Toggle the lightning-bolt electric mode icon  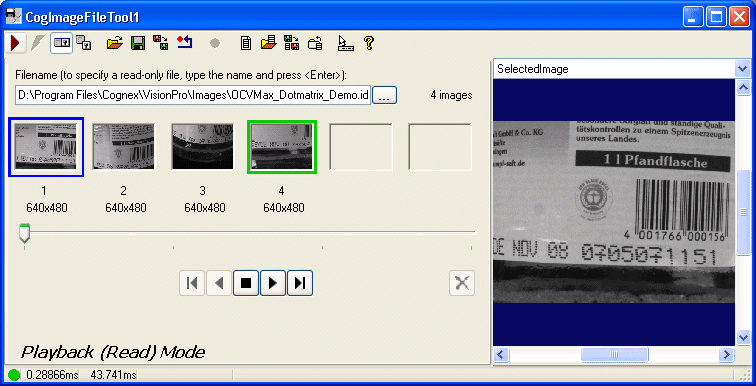click(37, 43)
